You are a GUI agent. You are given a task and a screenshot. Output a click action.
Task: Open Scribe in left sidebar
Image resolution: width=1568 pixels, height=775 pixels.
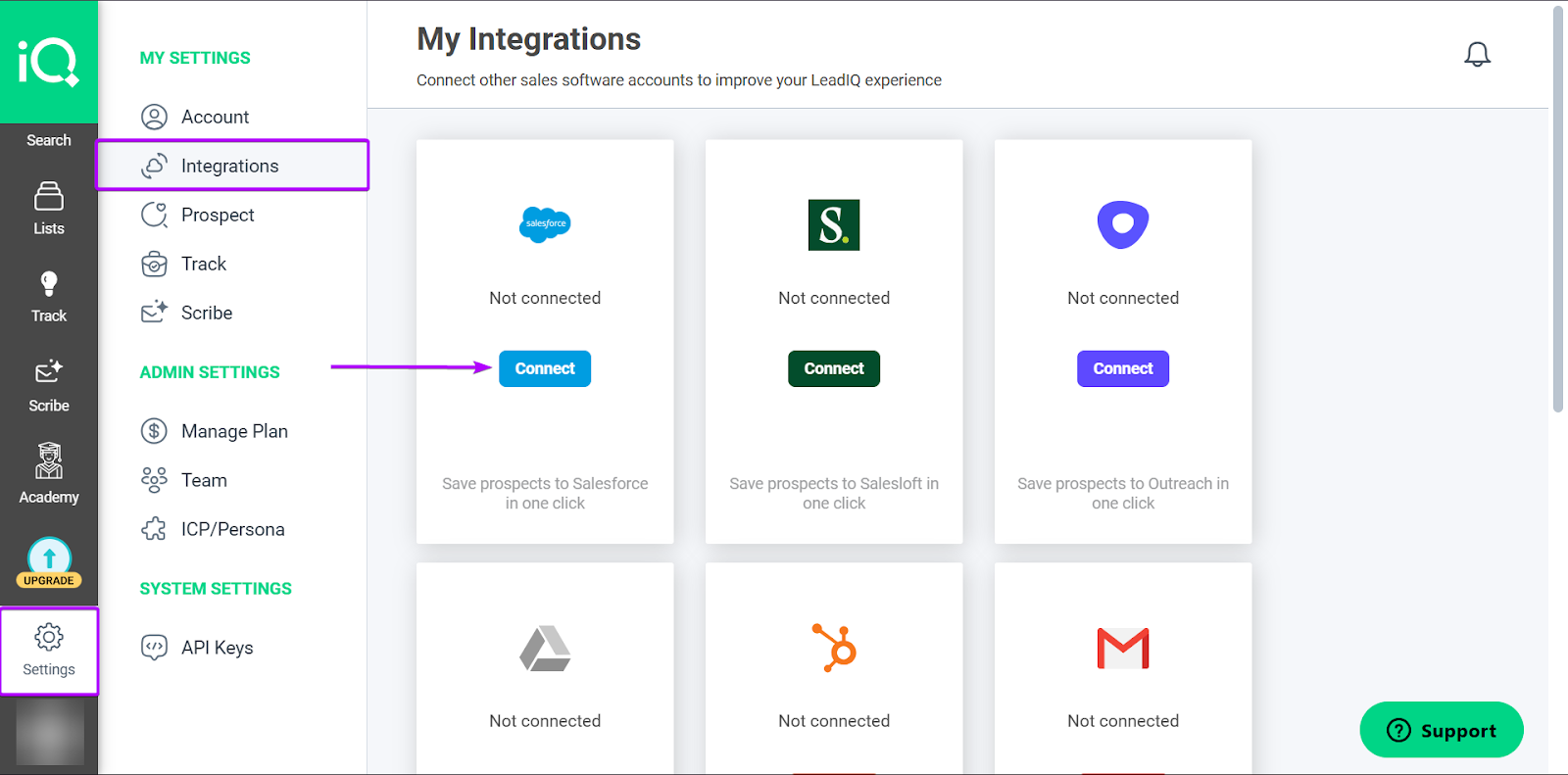coord(49,386)
